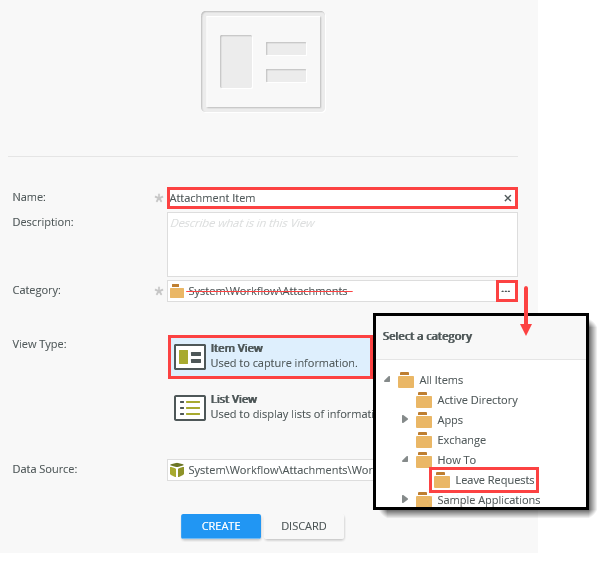Click the 'Select a category' heading

point(427,336)
